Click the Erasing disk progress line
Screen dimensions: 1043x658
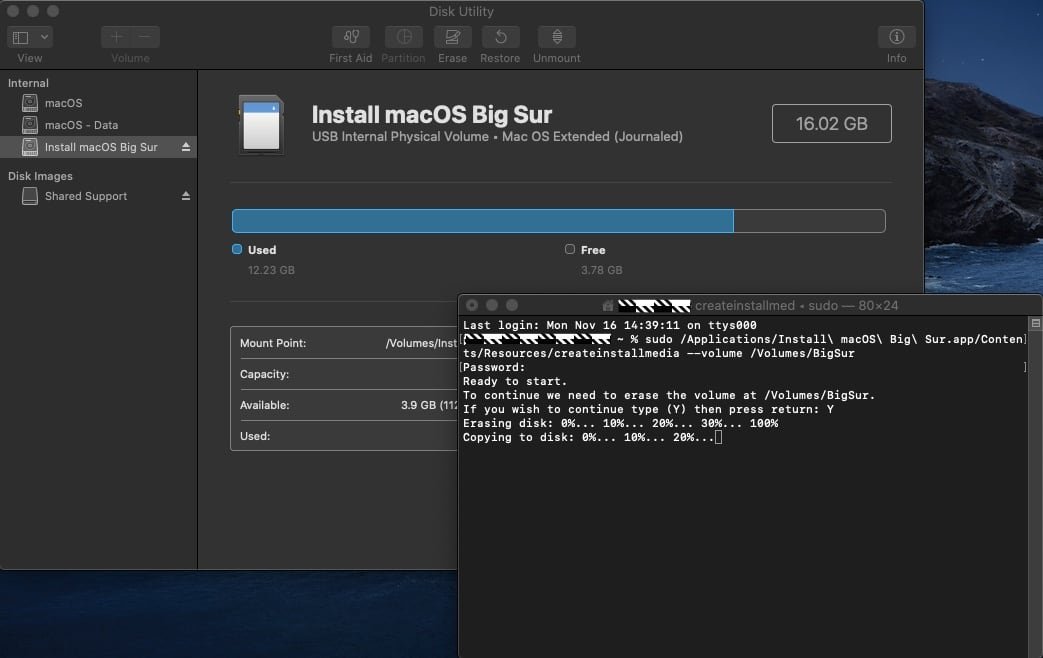pos(620,423)
